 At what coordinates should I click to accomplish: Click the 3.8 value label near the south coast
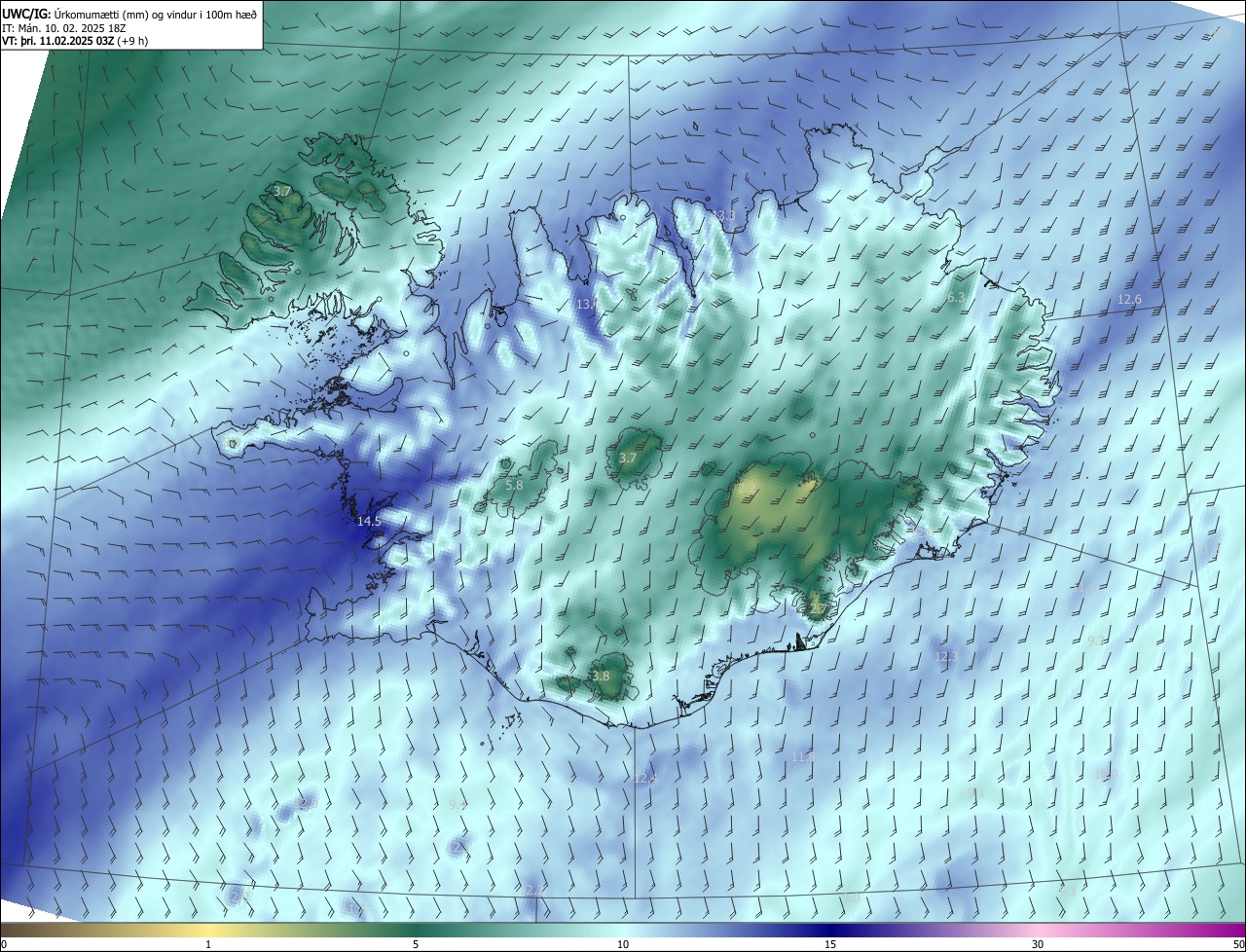[600, 677]
